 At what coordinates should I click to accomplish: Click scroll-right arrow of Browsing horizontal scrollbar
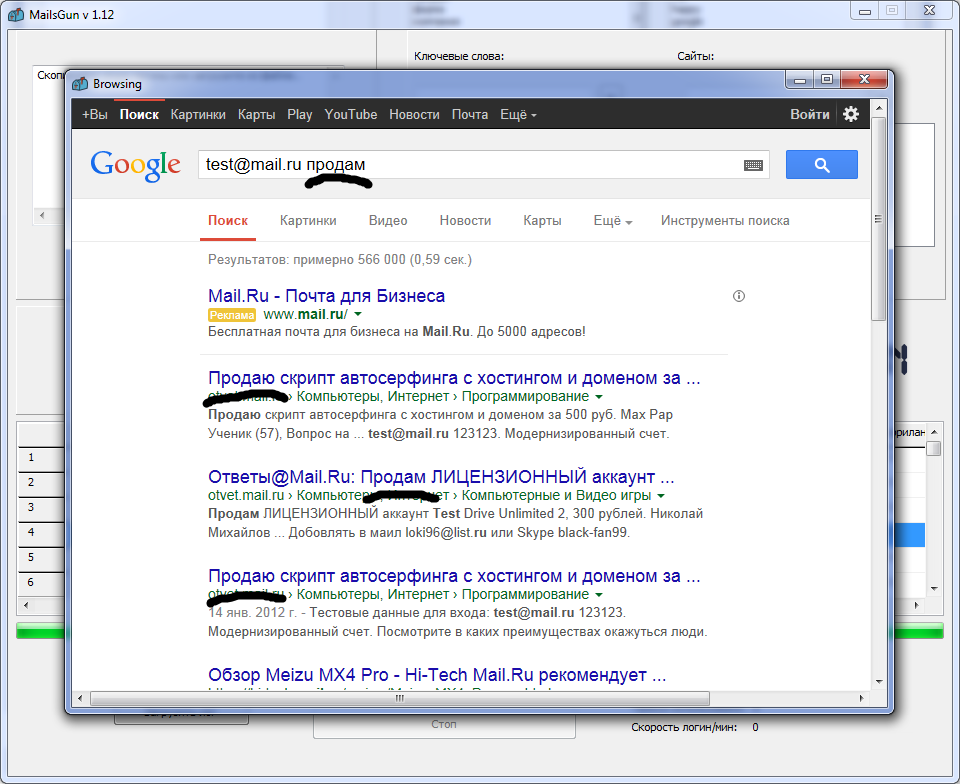861,698
